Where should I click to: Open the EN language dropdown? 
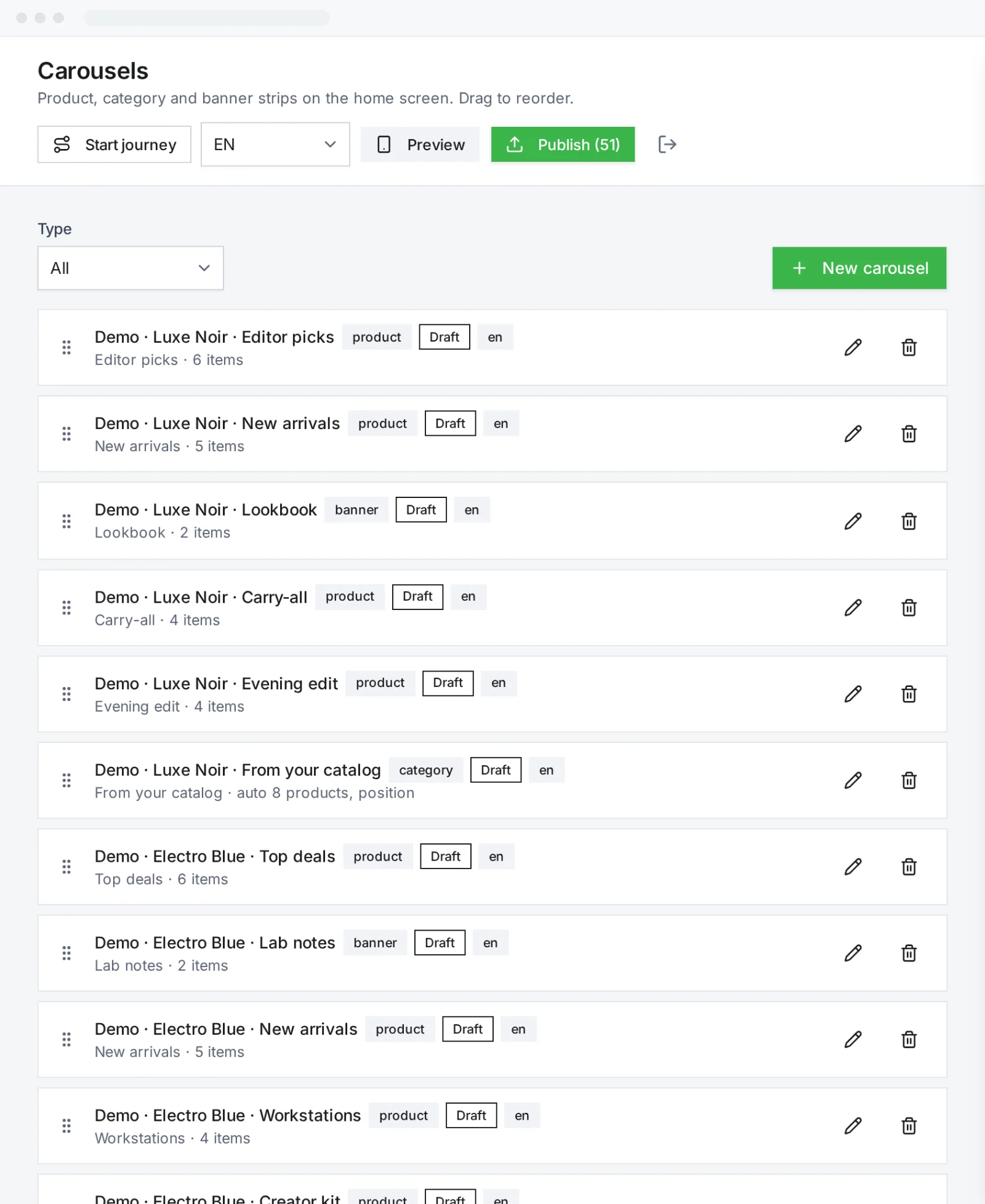tap(275, 145)
